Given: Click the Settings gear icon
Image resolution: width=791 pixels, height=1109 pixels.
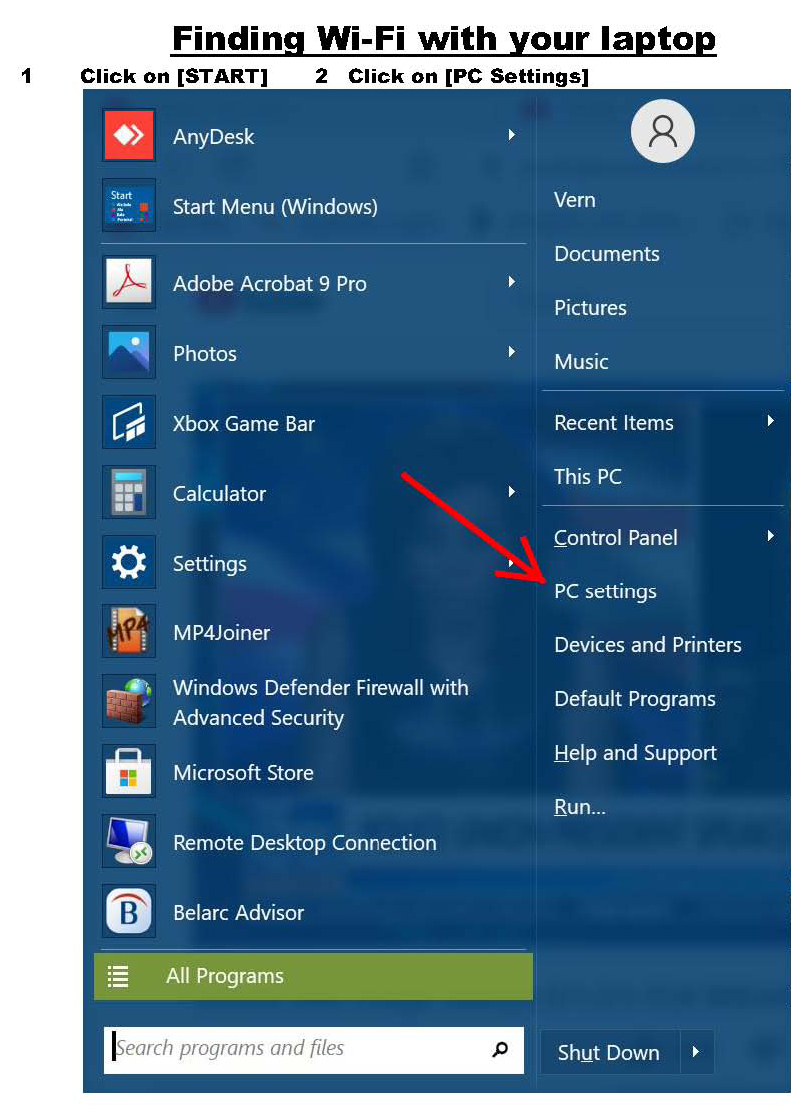Looking at the screenshot, I should [x=129, y=563].
